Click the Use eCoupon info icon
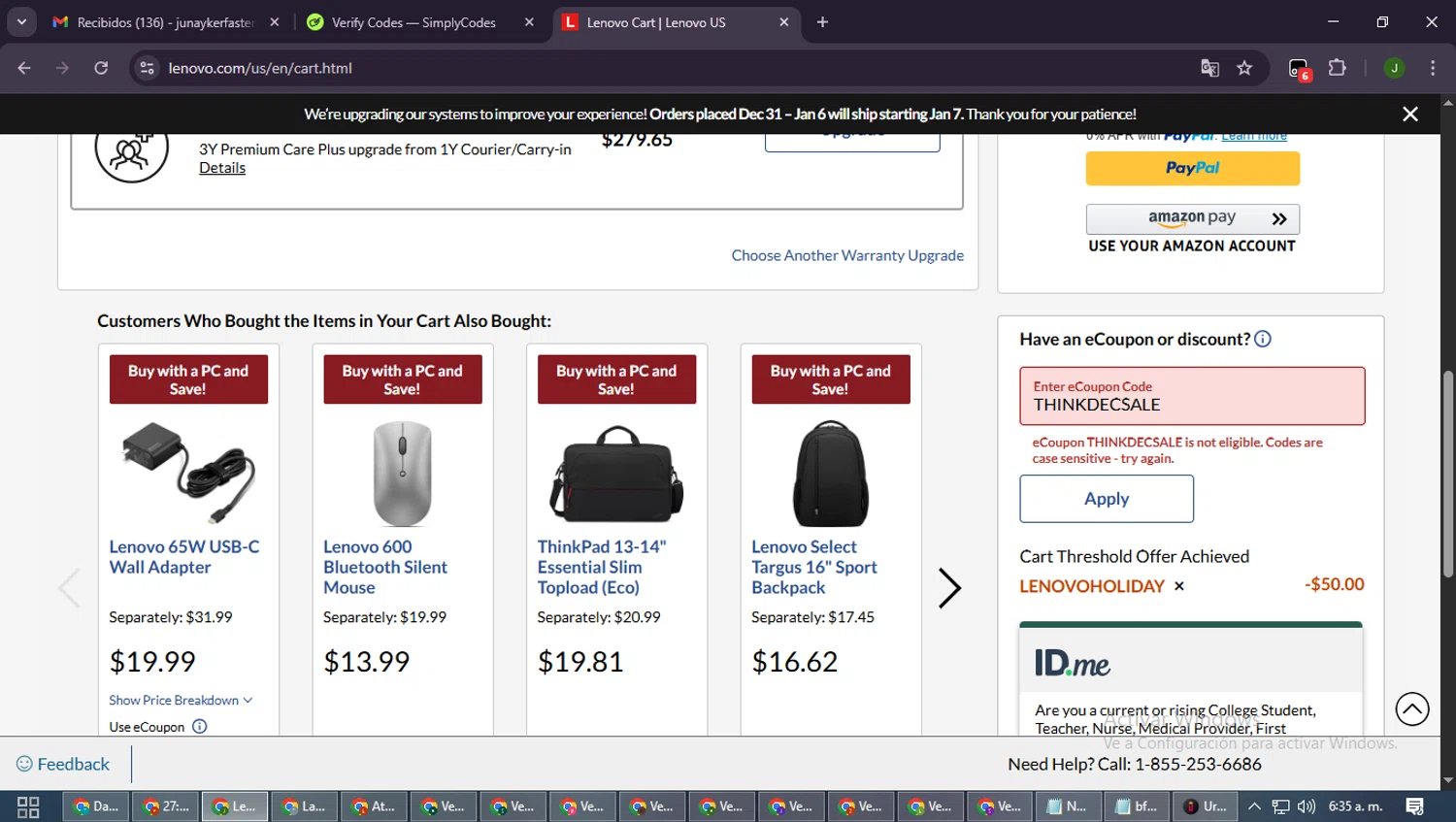Image resolution: width=1456 pixels, height=822 pixels. coord(200,726)
